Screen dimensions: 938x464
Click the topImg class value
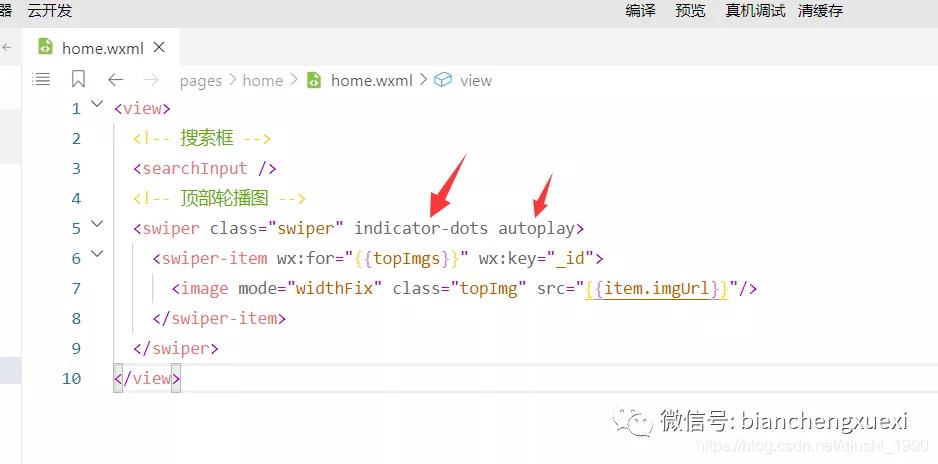coord(488,289)
